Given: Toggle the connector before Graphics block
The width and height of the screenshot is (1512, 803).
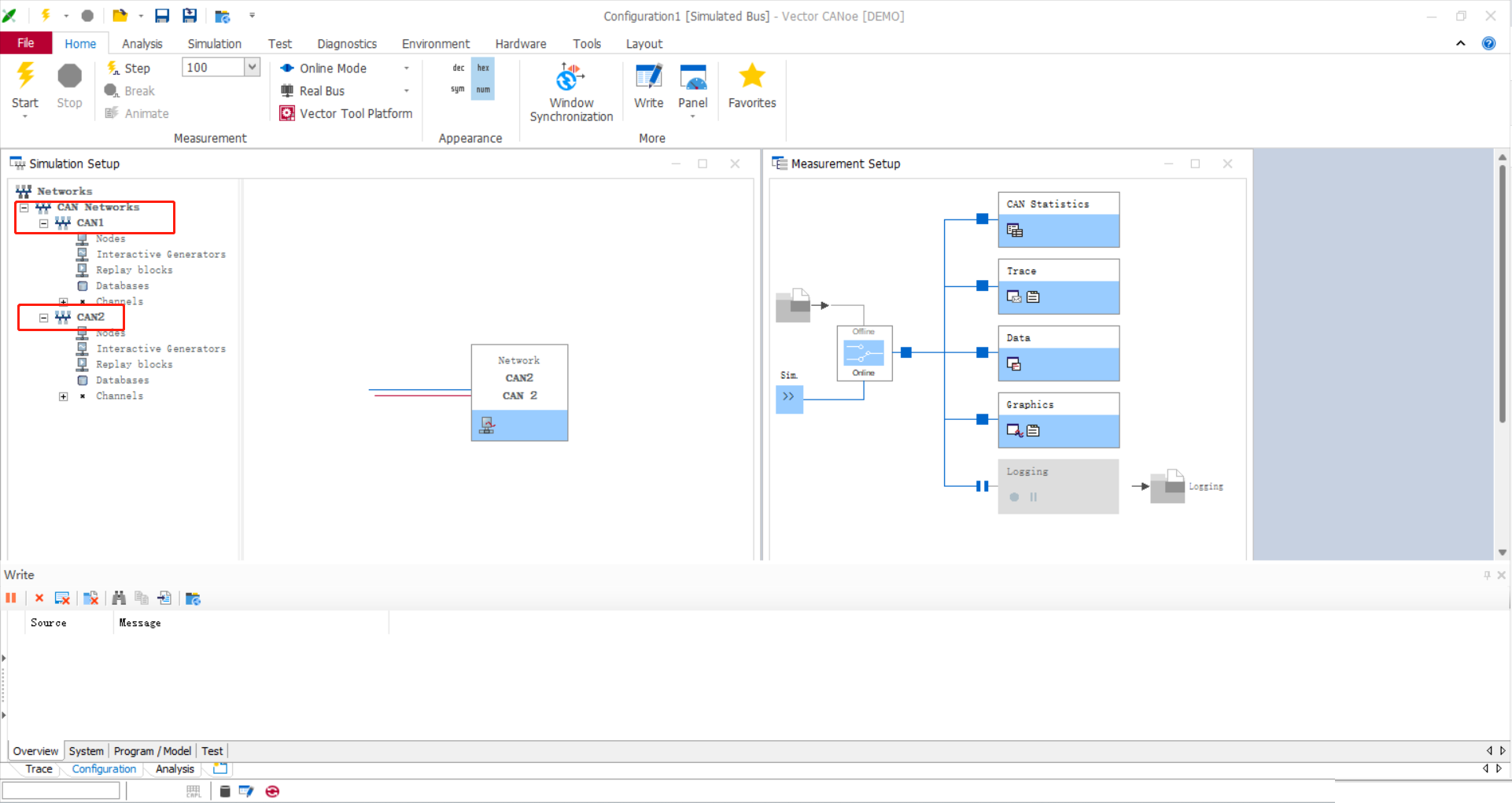Looking at the screenshot, I should (x=982, y=419).
